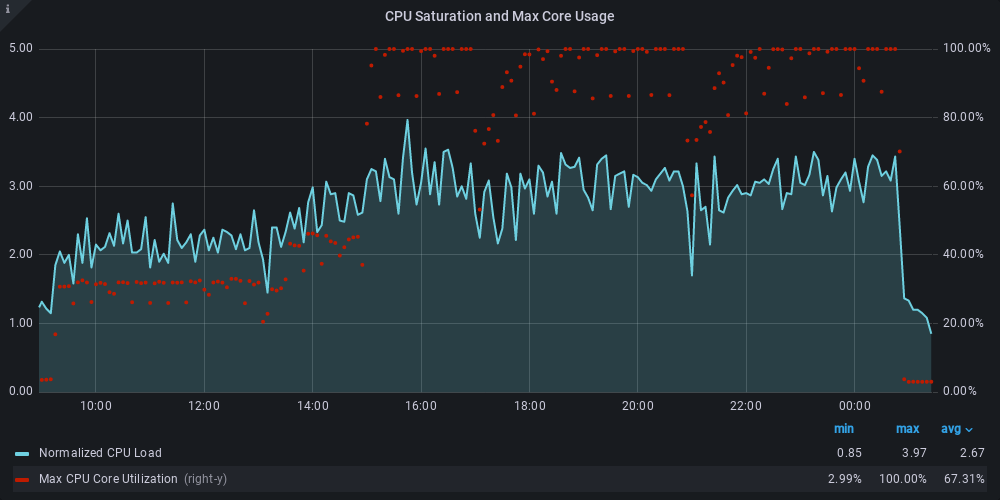Click the sharp cyan dip near 21:00
This screenshot has width=1000, height=500.
(692, 274)
